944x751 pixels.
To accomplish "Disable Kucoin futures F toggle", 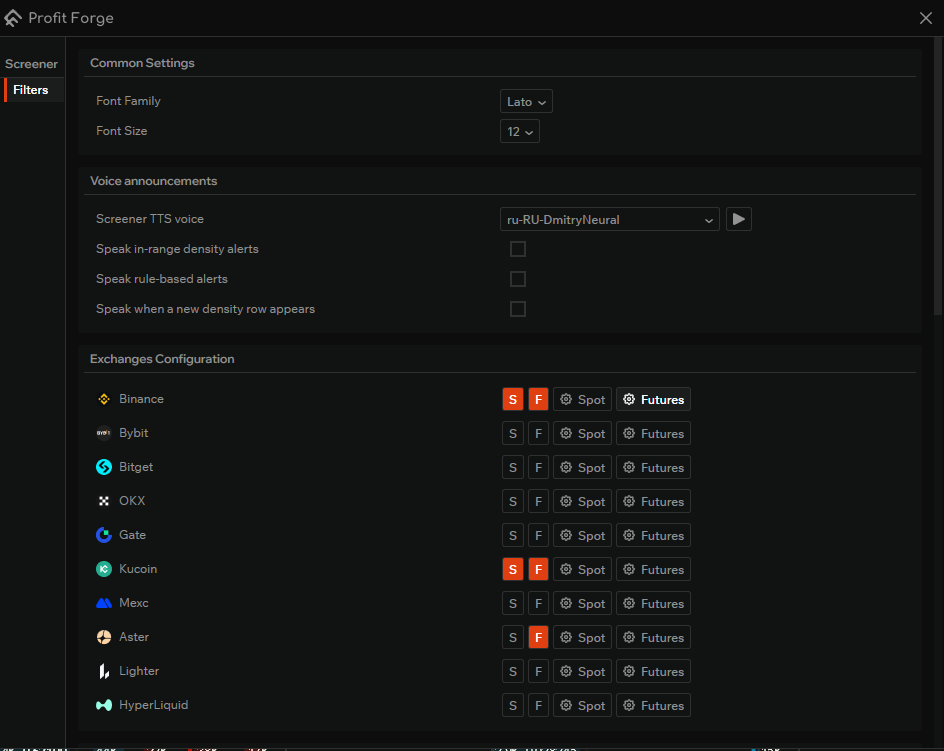I will [x=538, y=570].
